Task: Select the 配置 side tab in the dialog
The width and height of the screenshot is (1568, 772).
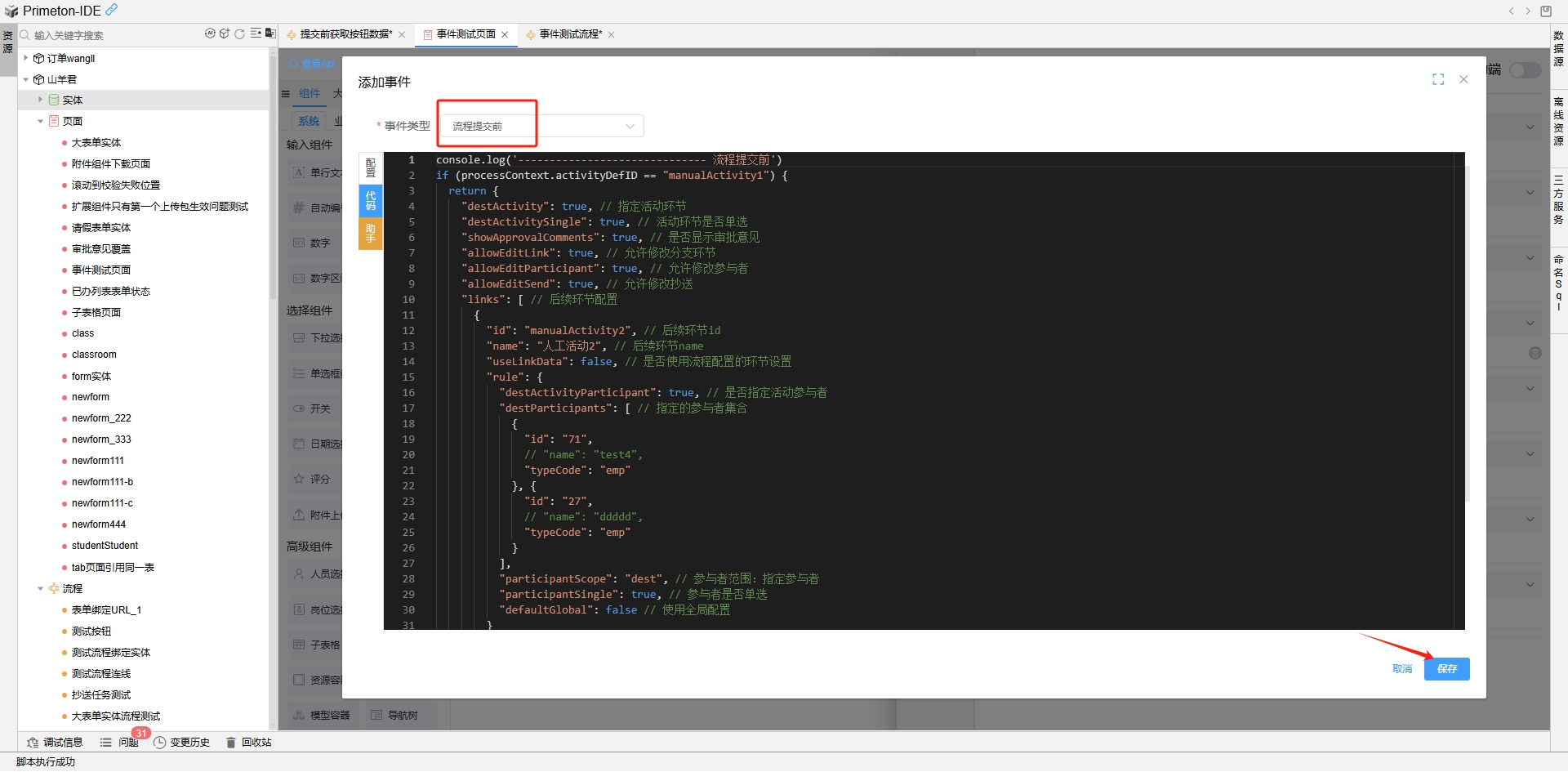Action: 370,168
